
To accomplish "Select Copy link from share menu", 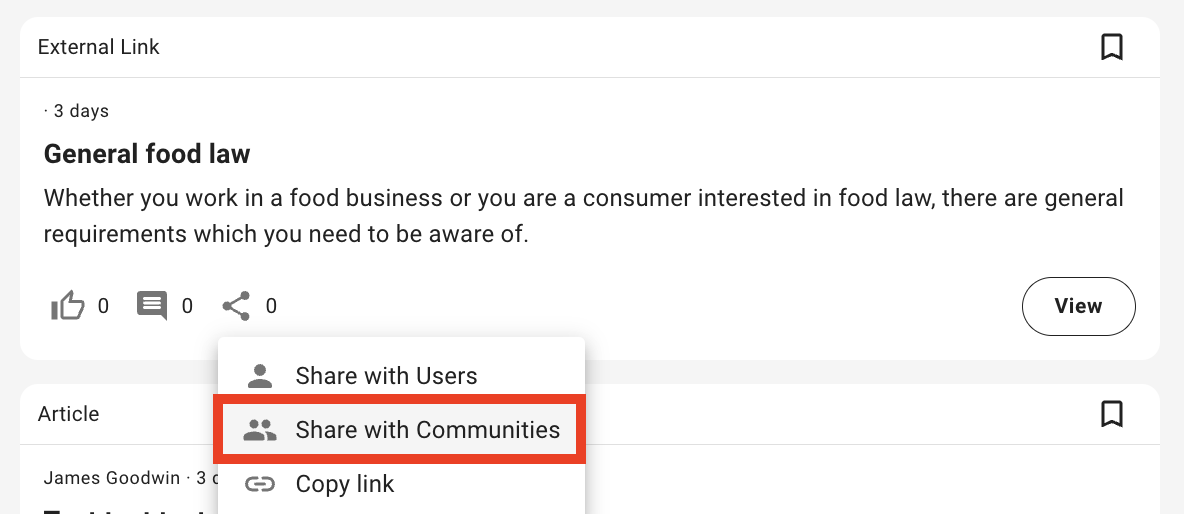I will [x=345, y=485].
